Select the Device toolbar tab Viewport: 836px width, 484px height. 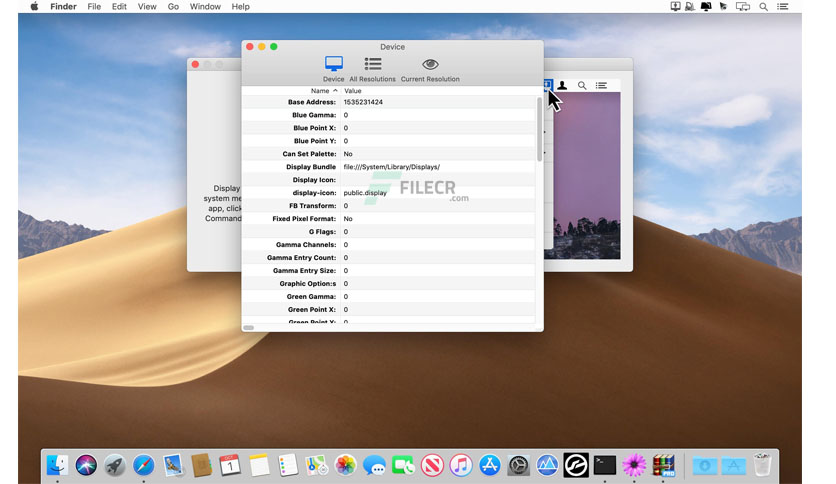tap(334, 69)
